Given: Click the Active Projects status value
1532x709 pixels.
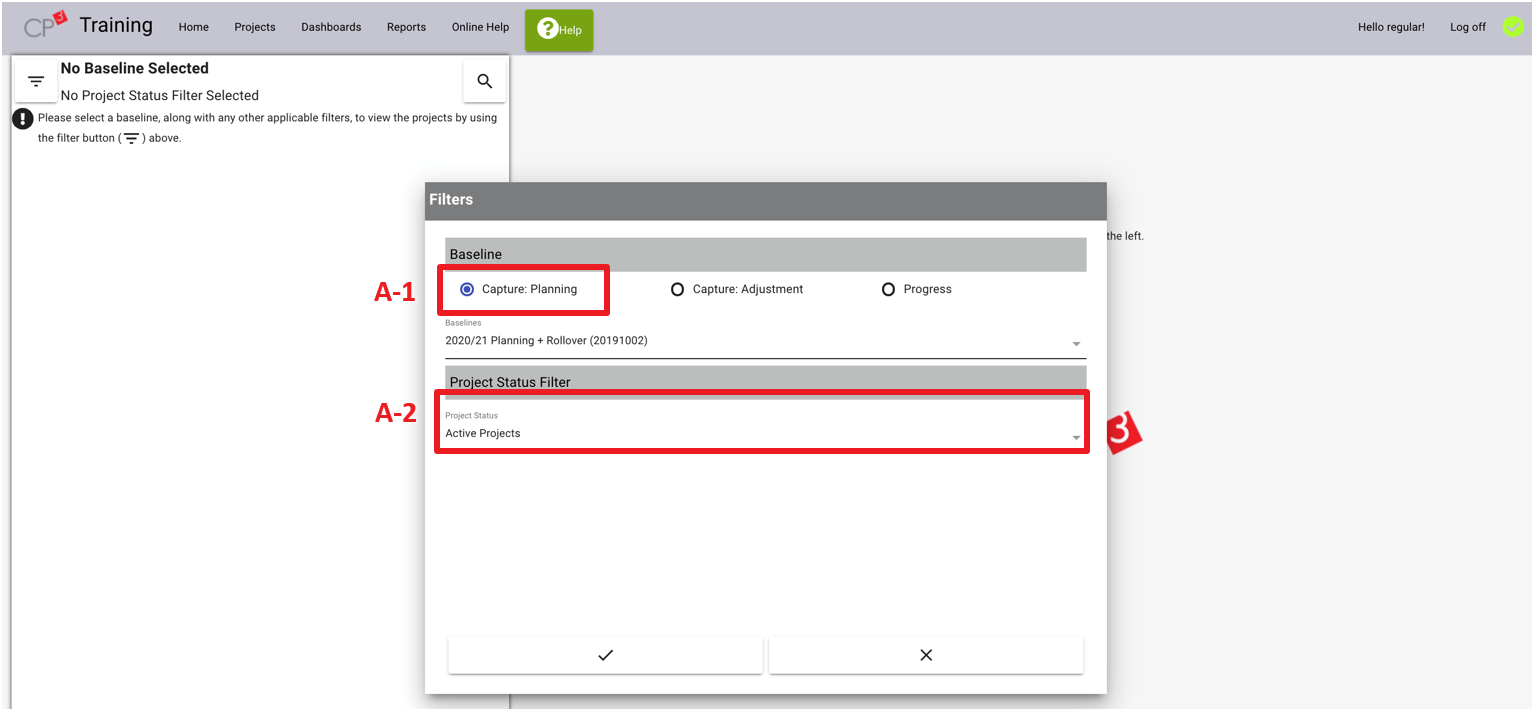Looking at the screenshot, I should 483,434.
